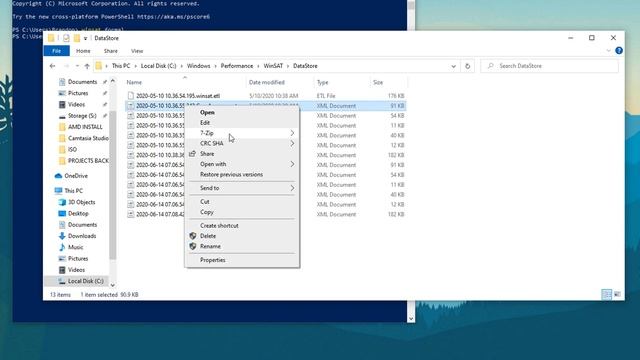Open pinned Pictures in Quick access
This screenshot has width=640, height=360.
click(78, 93)
